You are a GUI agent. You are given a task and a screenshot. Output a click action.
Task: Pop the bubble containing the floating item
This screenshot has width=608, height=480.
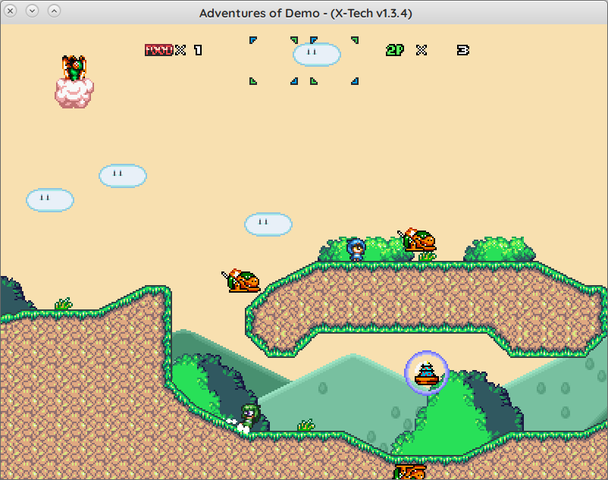click(x=427, y=374)
